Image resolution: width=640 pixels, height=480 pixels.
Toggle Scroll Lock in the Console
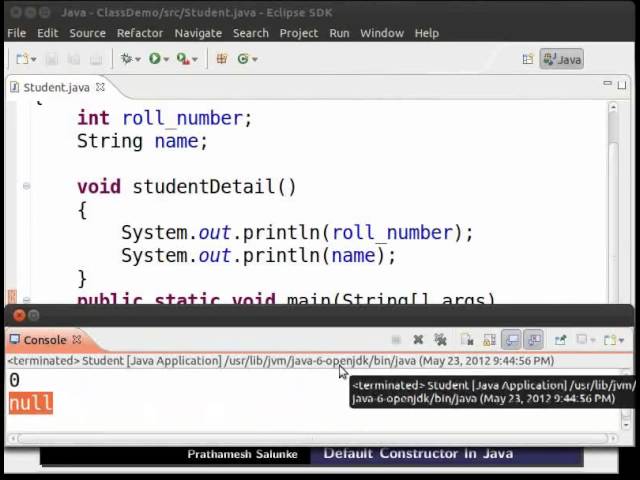(x=489, y=340)
